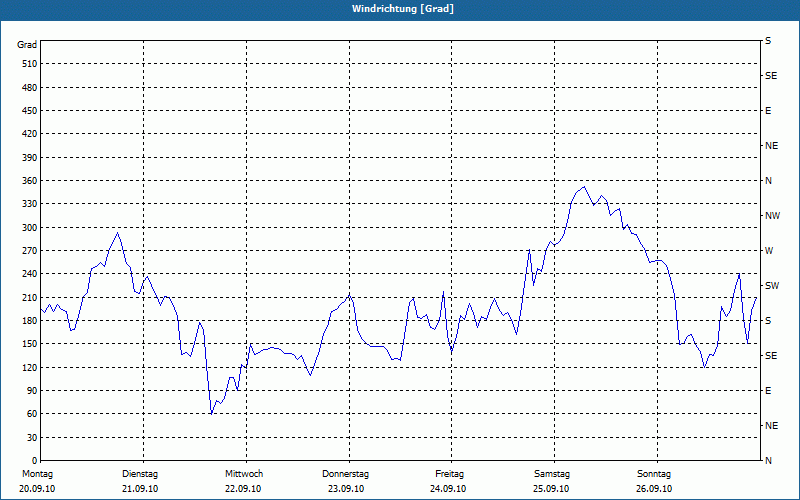Click the "N" compass label level with 360
This screenshot has width=800, height=500.
769,181
